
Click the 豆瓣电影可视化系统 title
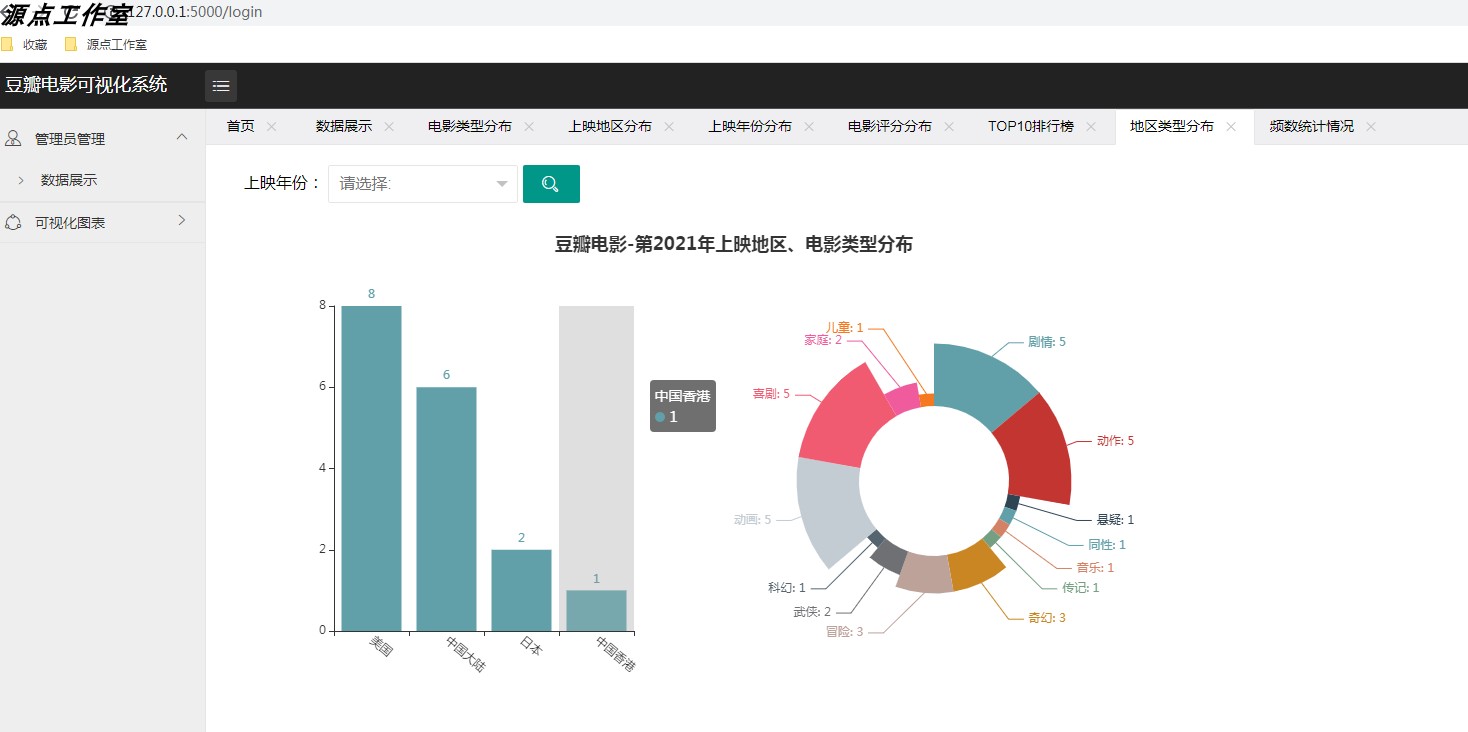[x=86, y=85]
